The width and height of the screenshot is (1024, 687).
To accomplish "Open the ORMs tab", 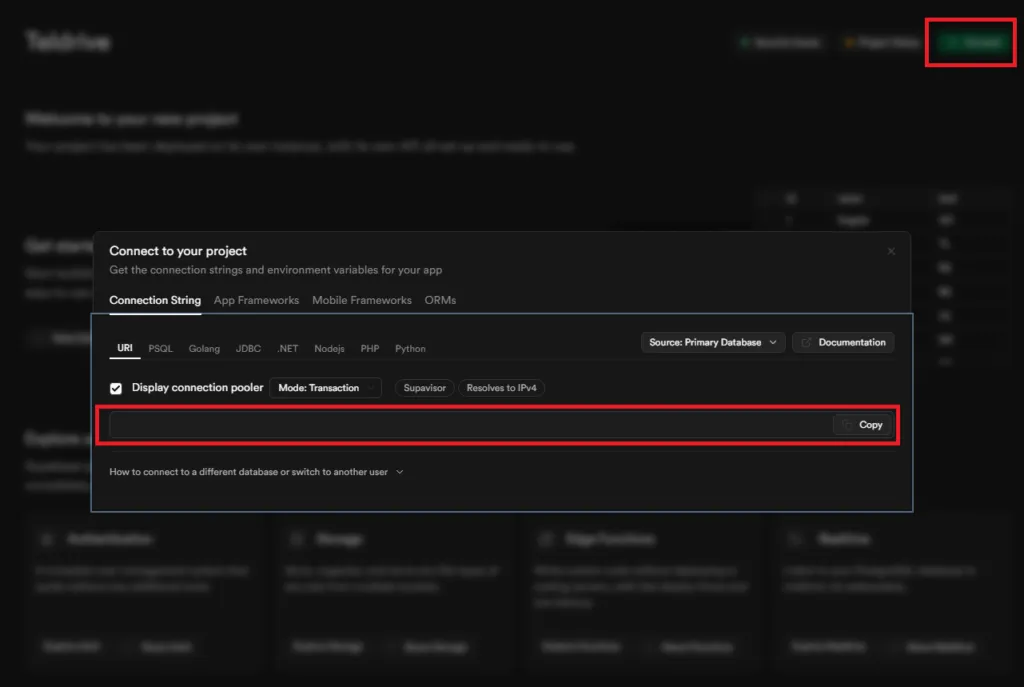I will coord(440,300).
